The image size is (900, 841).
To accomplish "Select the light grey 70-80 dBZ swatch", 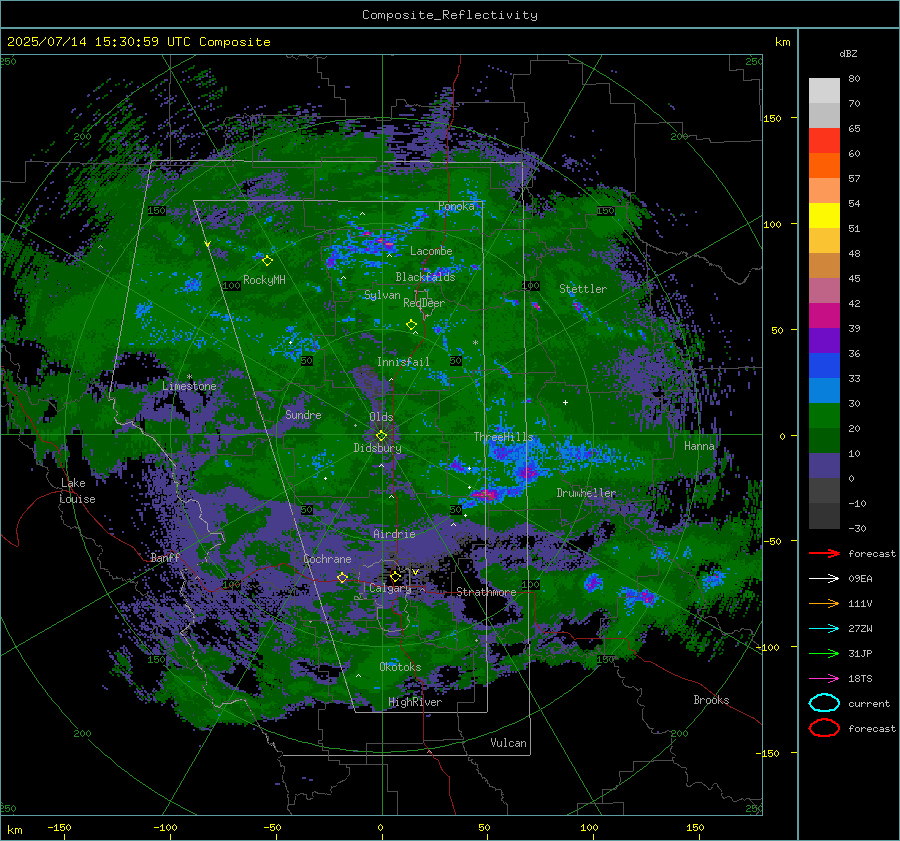I will click(824, 90).
